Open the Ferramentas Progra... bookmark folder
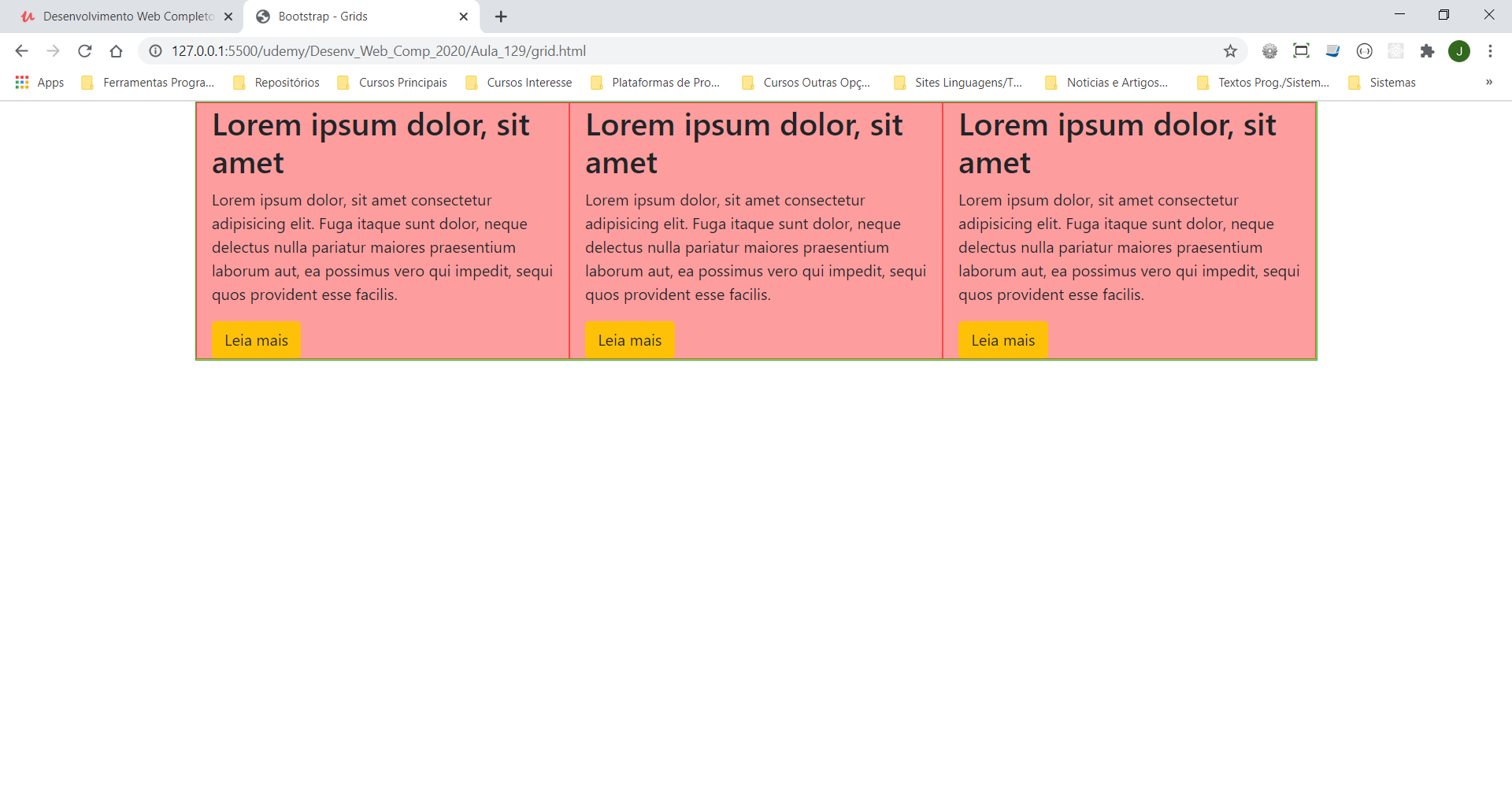This screenshot has height=811, width=1512. click(148, 83)
